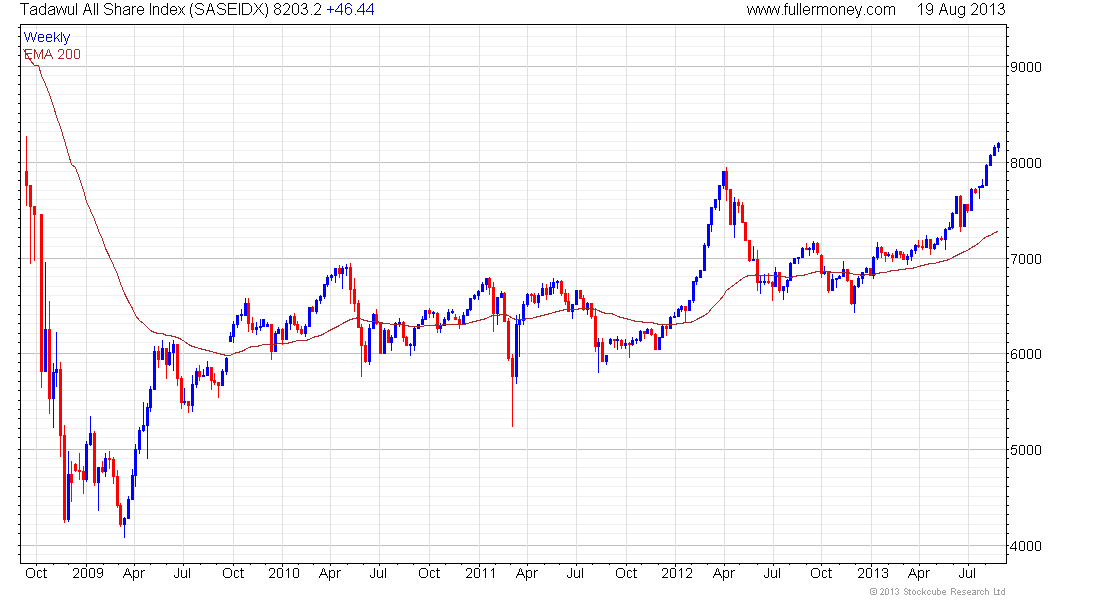The height and width of the screenshot is (600, 1100).
Task: Click the 6000 y-axis label
Action: tap(1026, 354)
